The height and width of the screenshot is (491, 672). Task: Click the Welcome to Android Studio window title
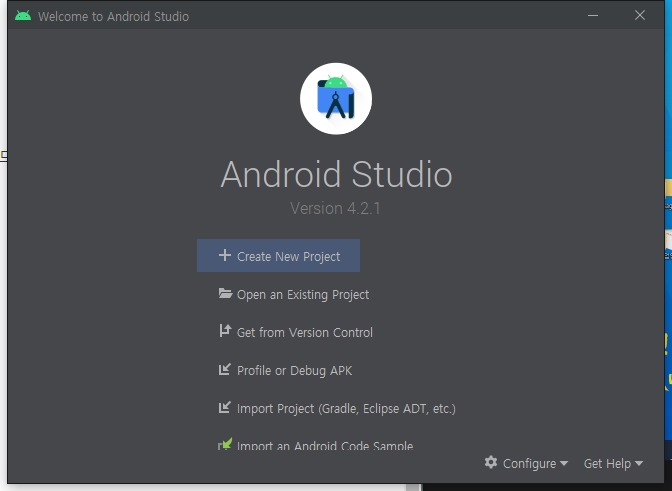coord(114,16)
